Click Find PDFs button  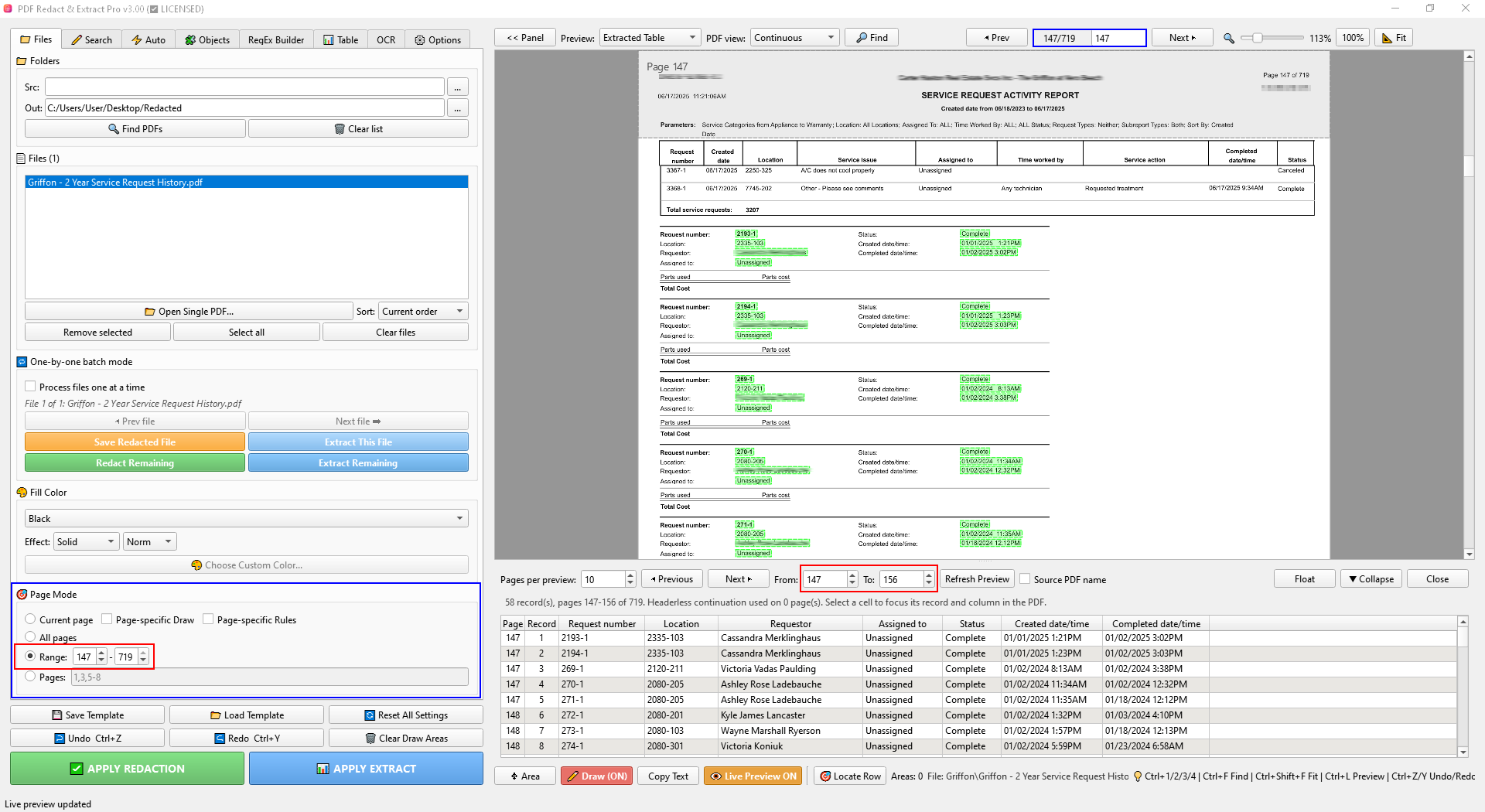(135, 129)
